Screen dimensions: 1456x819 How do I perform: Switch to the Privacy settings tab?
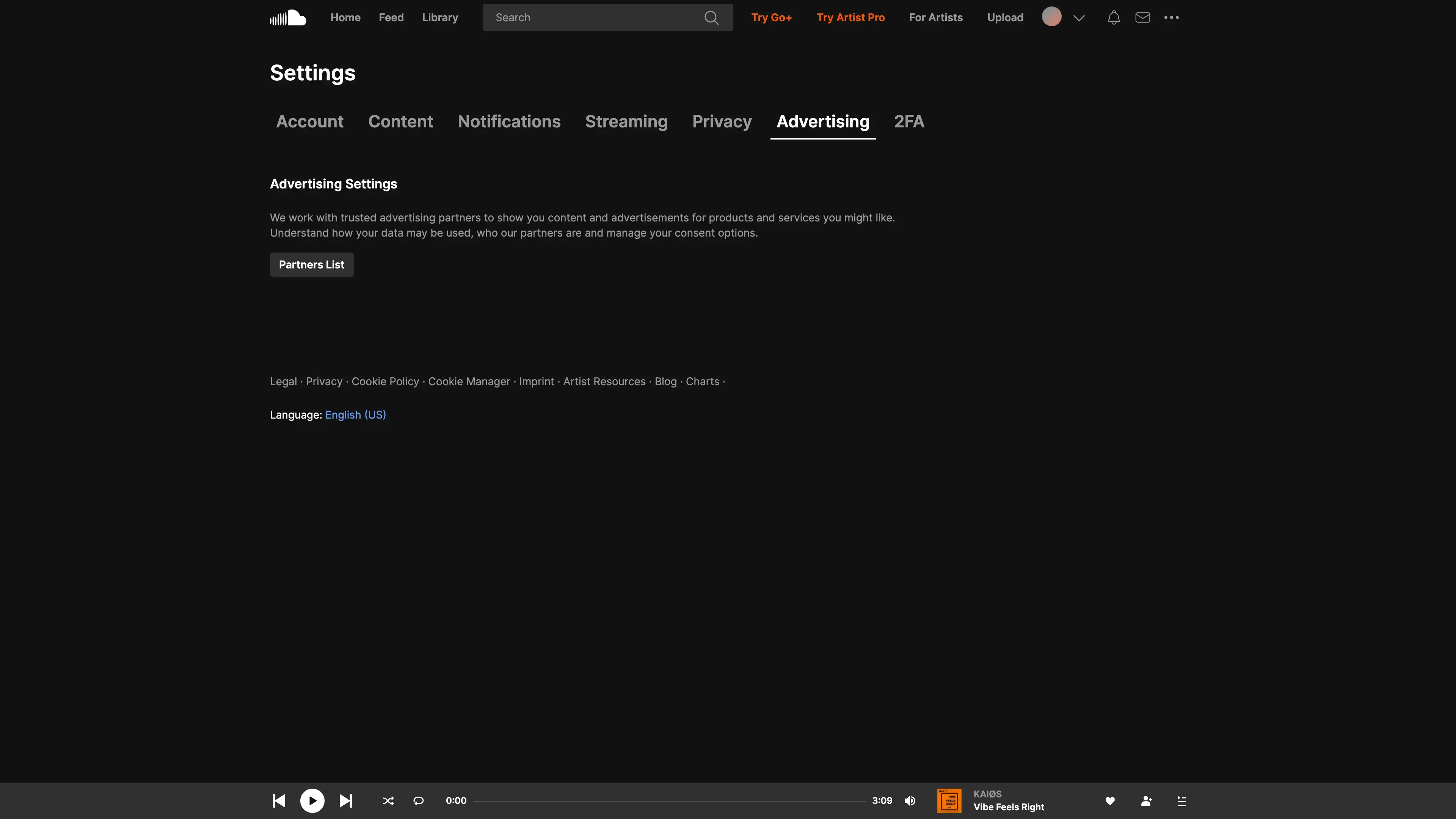[x=722, y=121]
